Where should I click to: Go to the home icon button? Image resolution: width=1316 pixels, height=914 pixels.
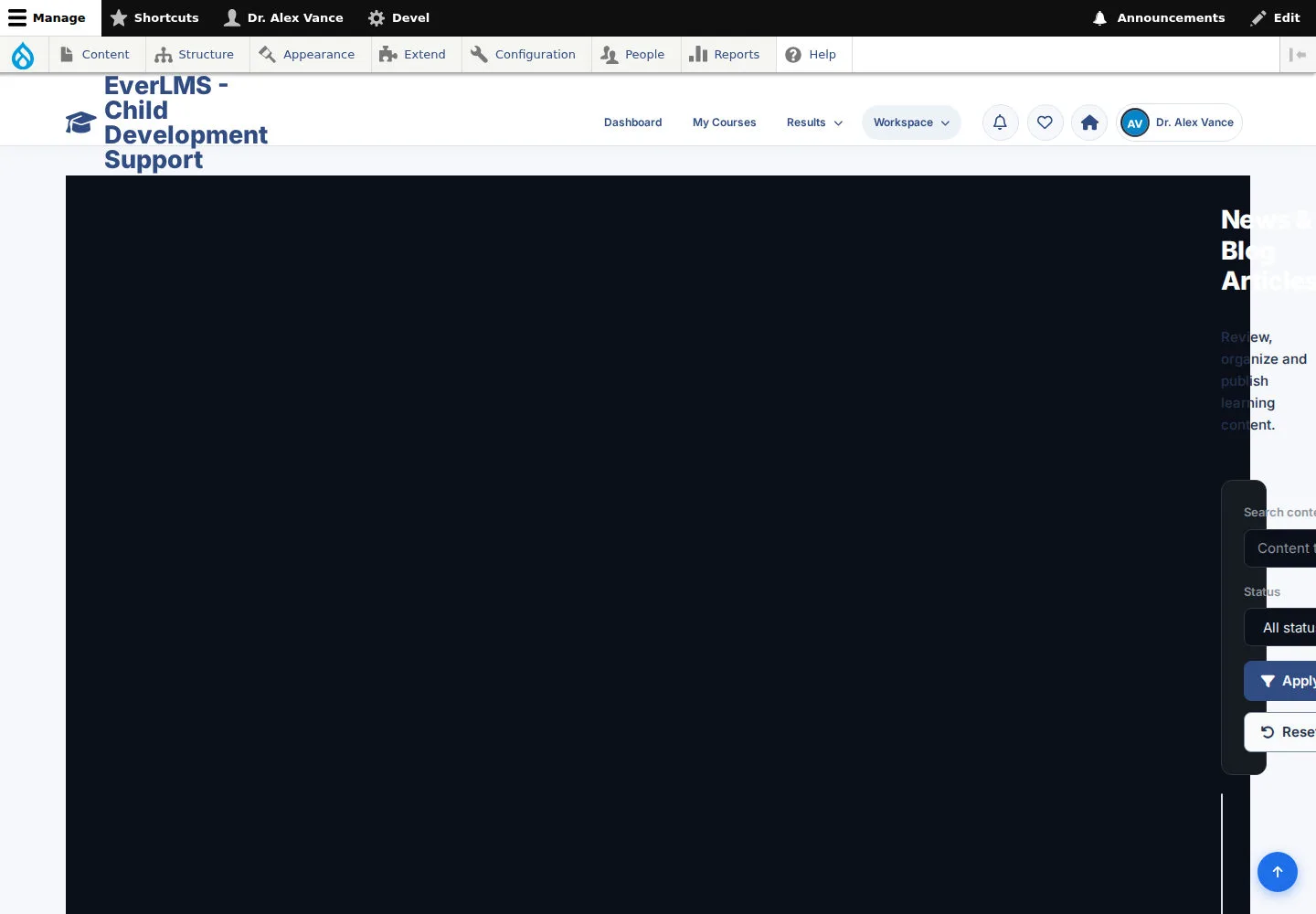(x=1089, y=122)
